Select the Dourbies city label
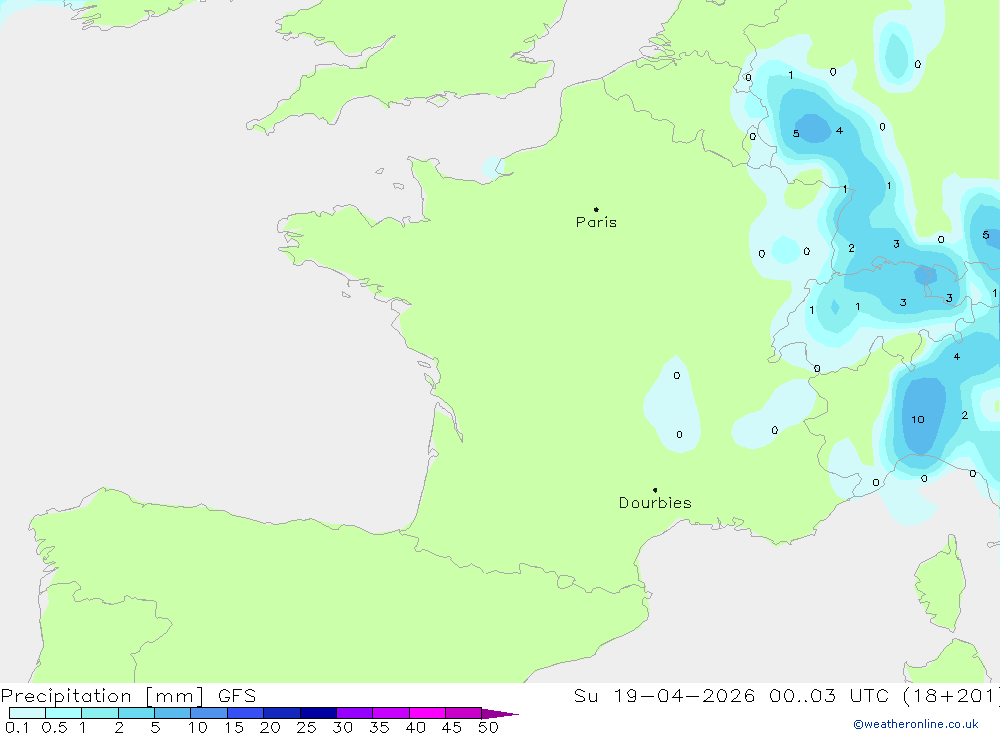1000x733 pixels. tap(655, 503)
